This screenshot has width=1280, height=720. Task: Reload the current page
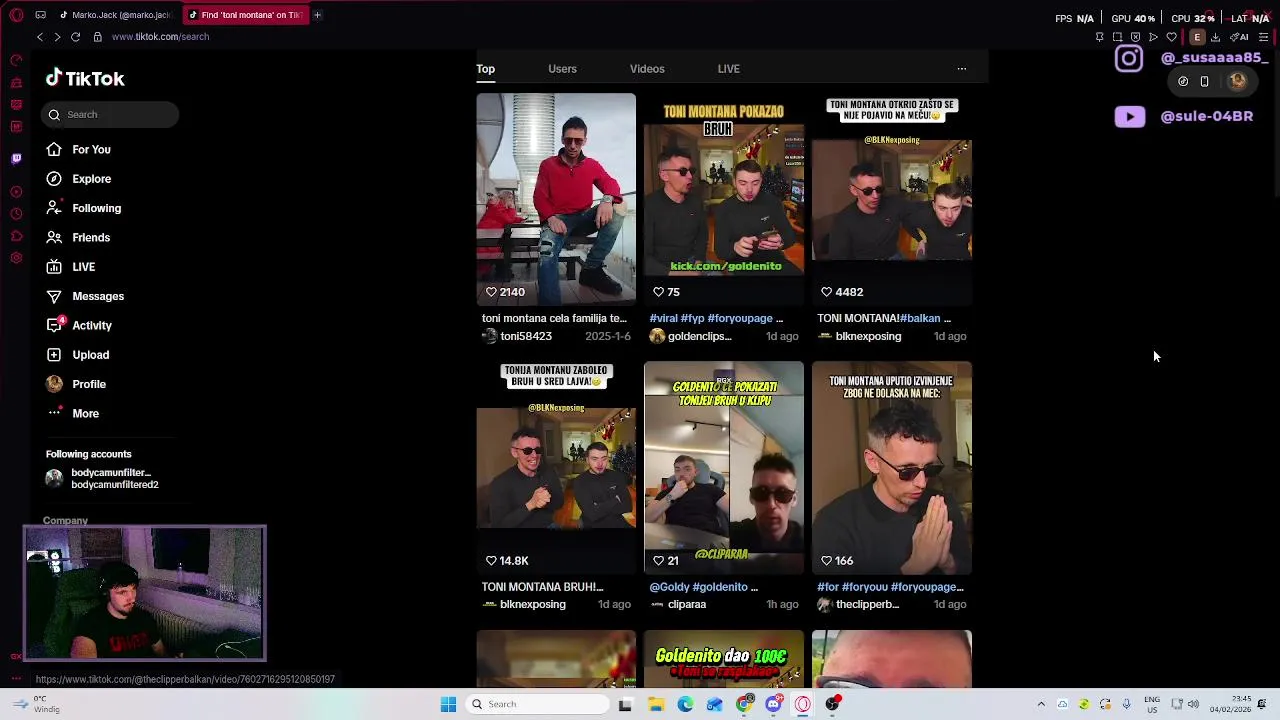(x=75, y=37)
